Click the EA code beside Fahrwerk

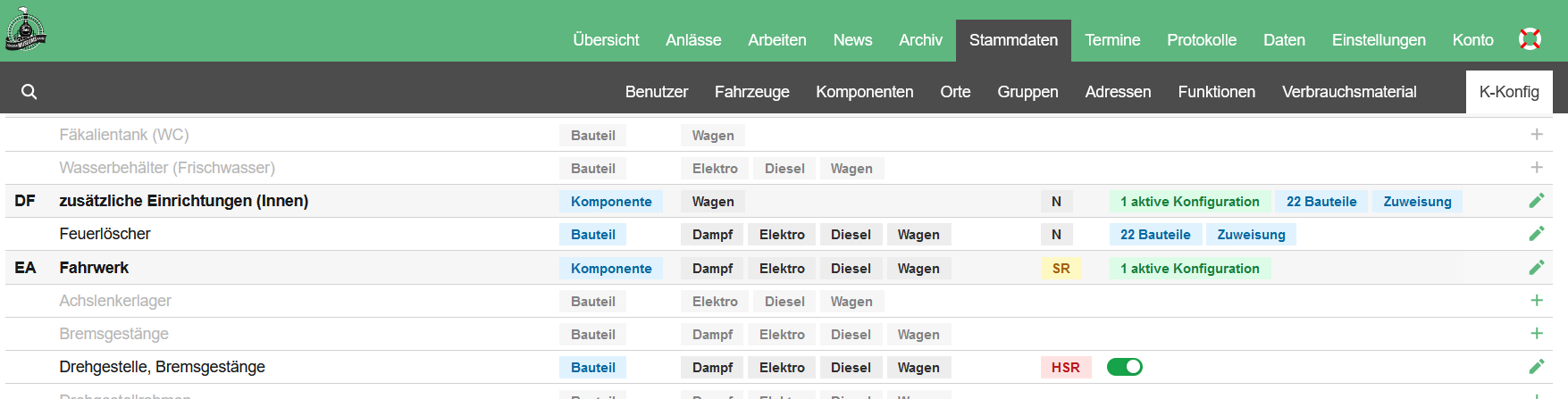(x=25, y=268)
